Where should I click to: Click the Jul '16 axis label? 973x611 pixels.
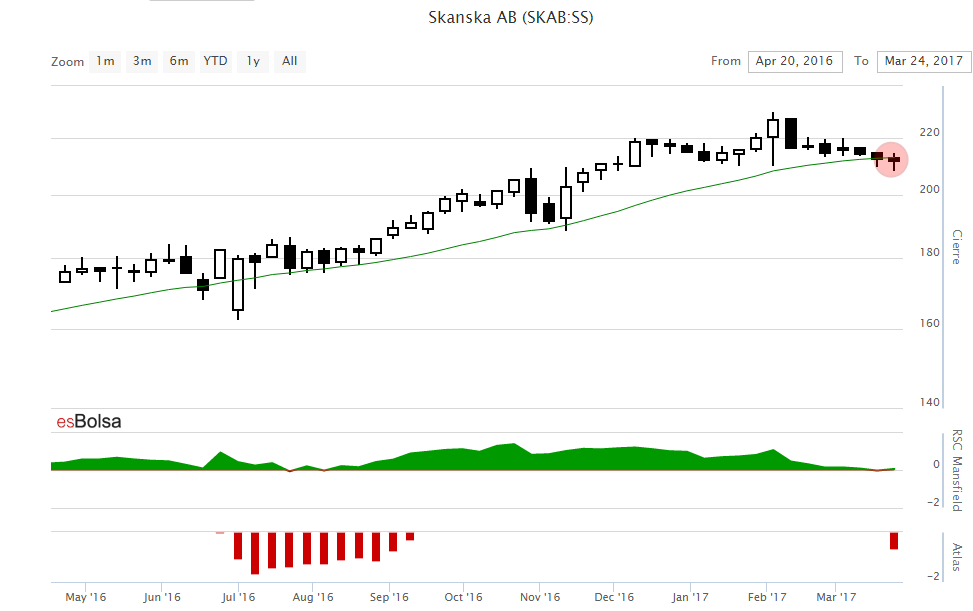(238, 597)
